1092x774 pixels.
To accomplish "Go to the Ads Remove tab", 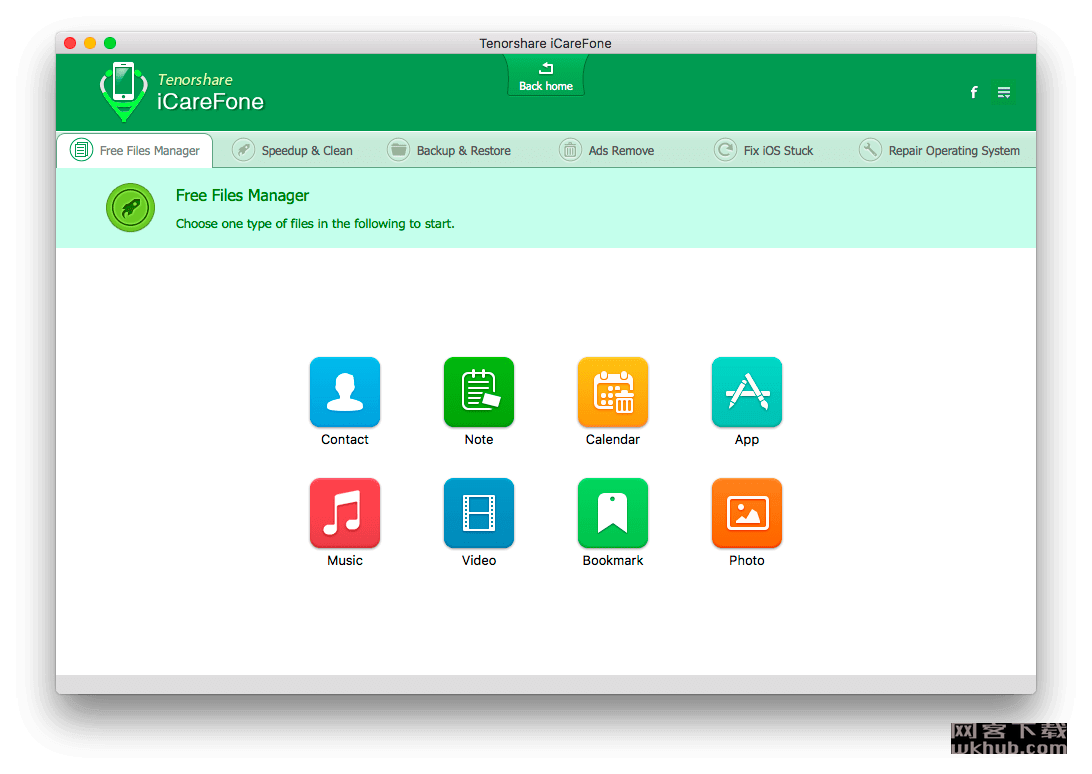I will (607, 150).
